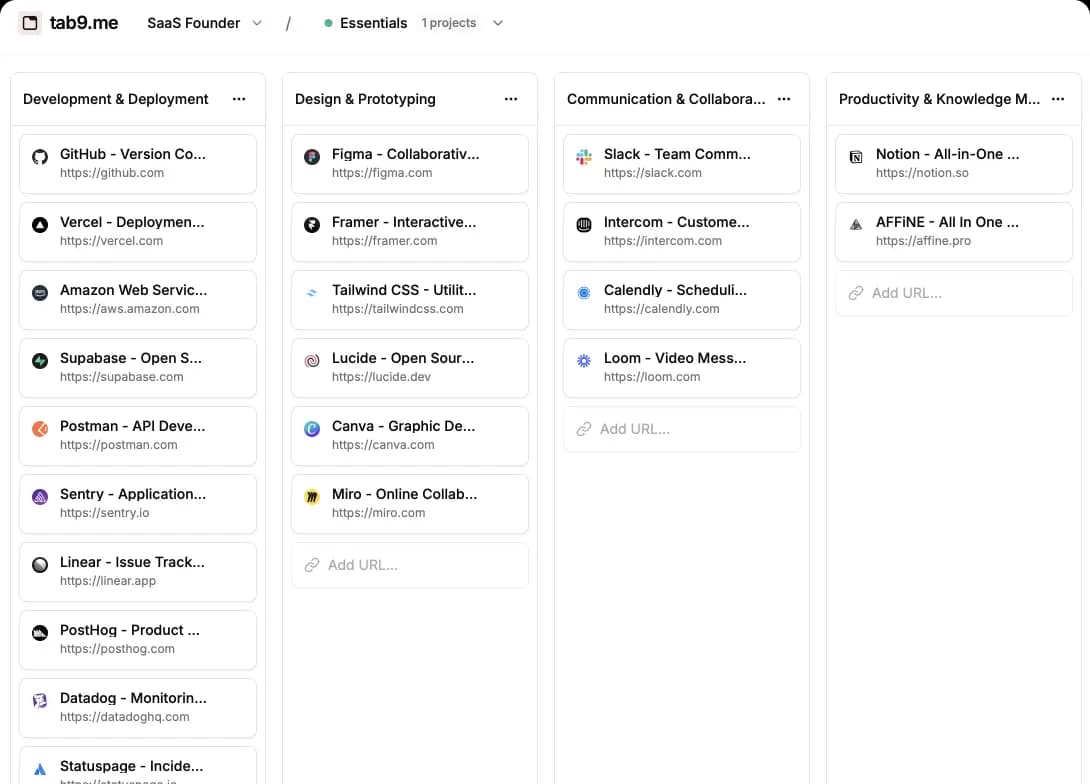1090x784 pixels.
Task: Click the GitHub favicon icon
Action: pos(40,156)
